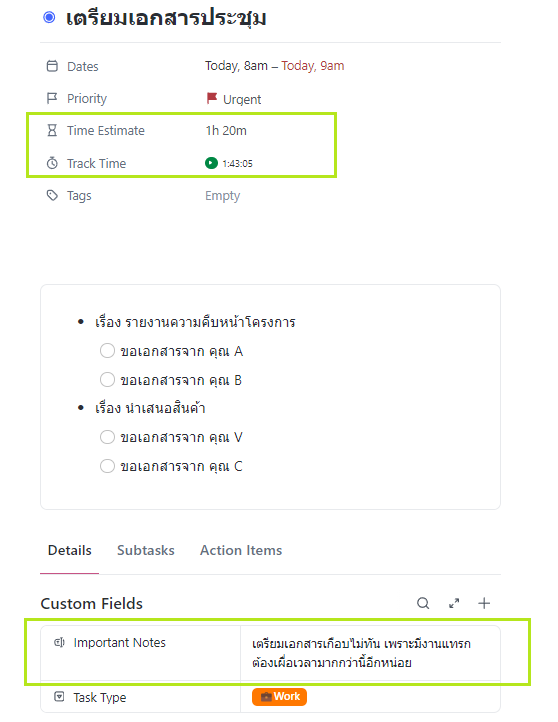Open the Work task type dropdown
Viewport: 558px width, 722px height.
click(279, 697)
